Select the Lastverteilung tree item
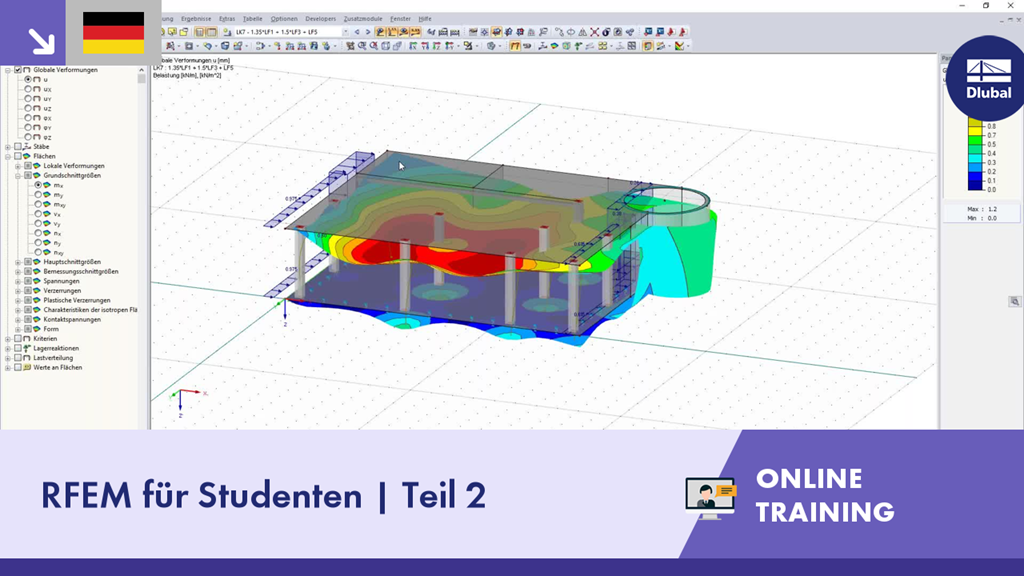 click(53, 358)
